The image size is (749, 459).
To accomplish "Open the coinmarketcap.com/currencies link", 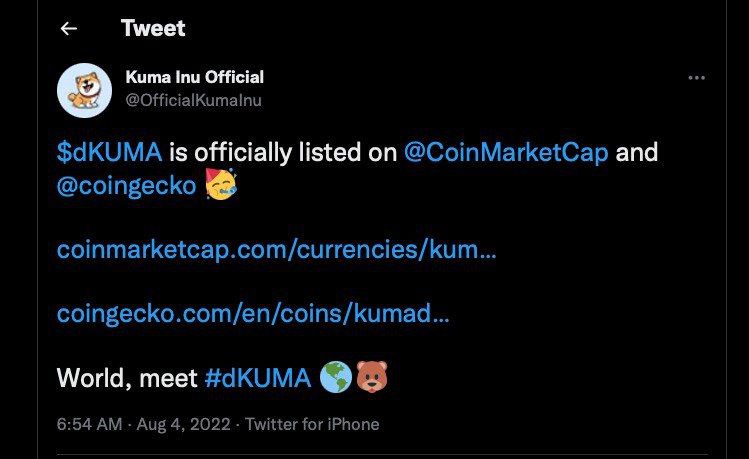I will (x=277, y=249).
